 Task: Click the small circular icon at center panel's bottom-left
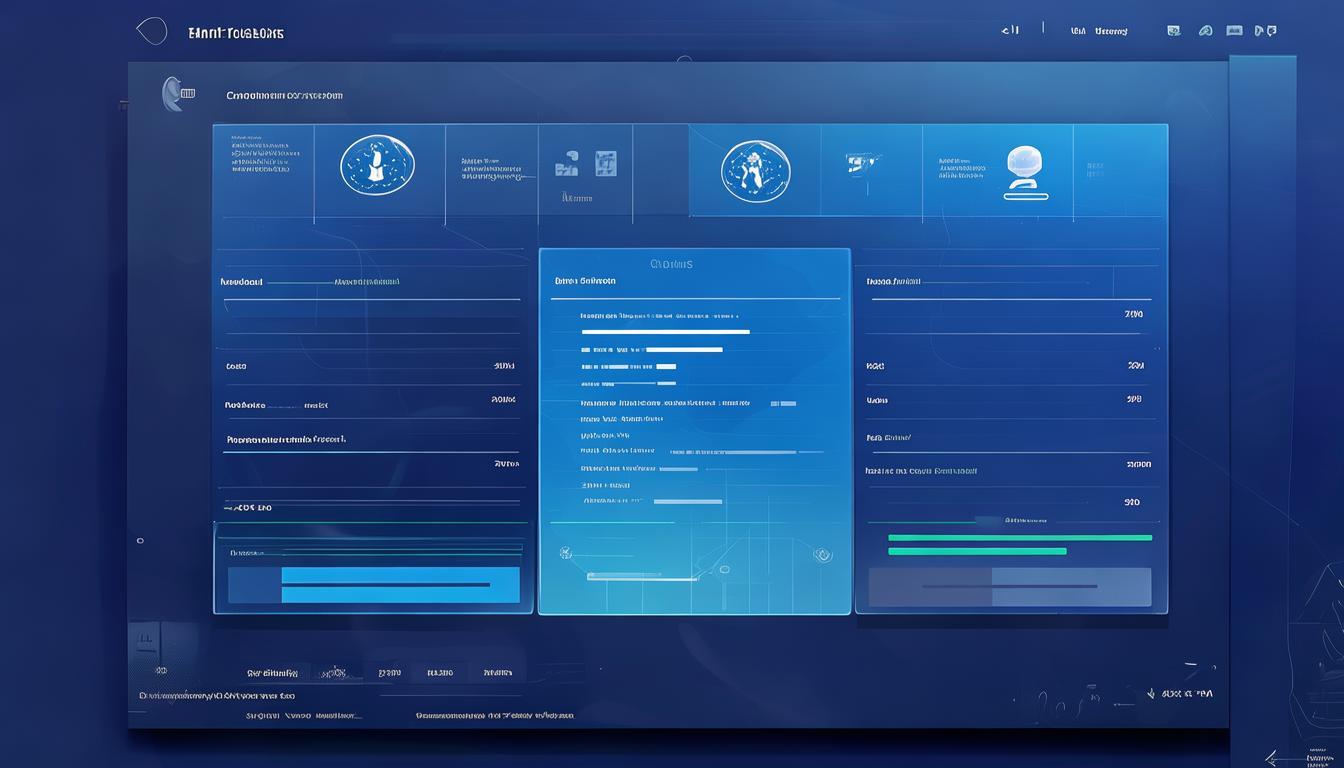[x=565, y=553]
